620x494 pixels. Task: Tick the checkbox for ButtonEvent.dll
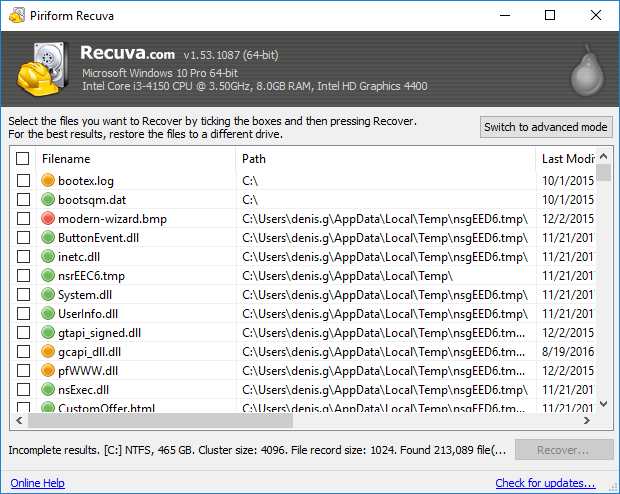pyautogui.click(x=23, y=237)
